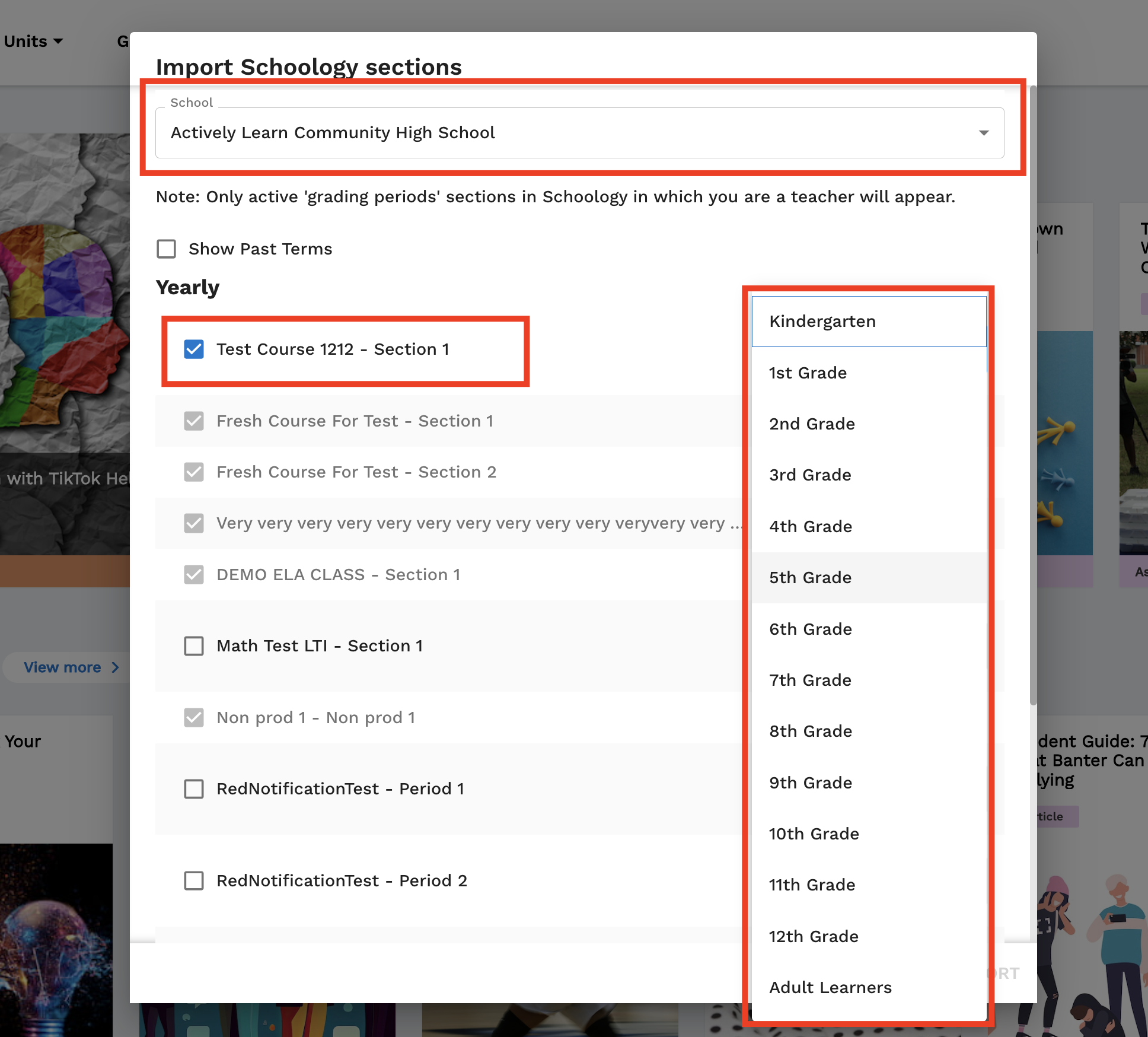Click the View more chevron icon
Screen dimensions: 1148x1037
pyautogui.click(x=116, y=667)
